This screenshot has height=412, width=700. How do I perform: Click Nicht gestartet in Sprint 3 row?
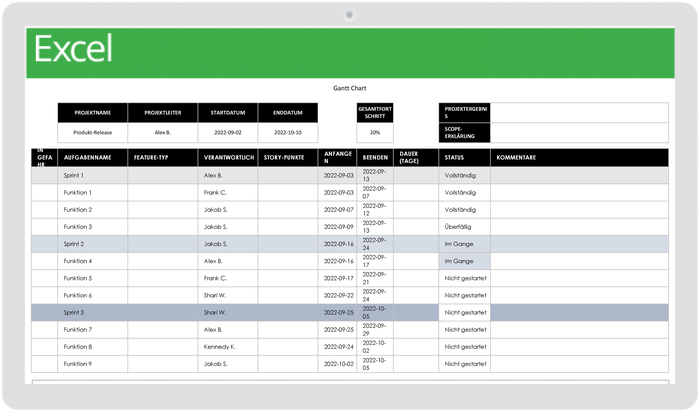pyautogui.click(x=465, y=312)
